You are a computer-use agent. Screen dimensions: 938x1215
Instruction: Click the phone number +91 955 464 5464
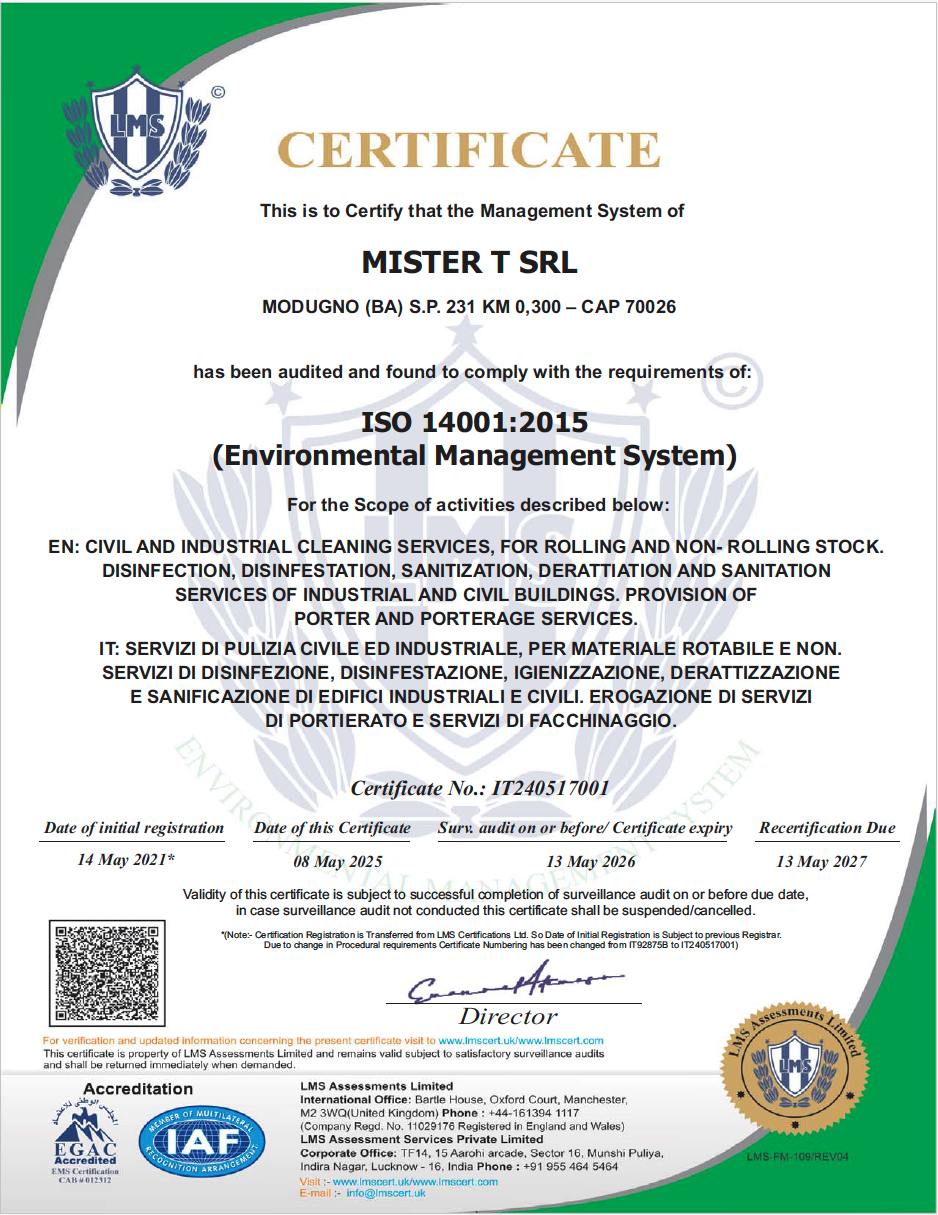569,1166
